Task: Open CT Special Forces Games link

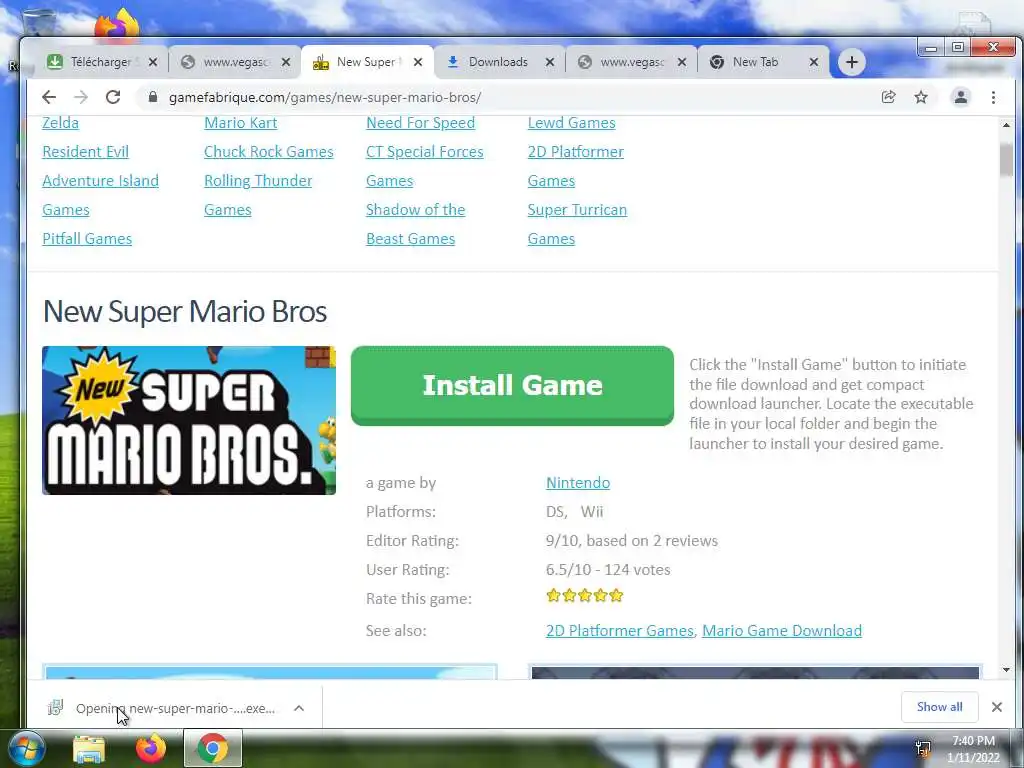Action: point(424,166)
